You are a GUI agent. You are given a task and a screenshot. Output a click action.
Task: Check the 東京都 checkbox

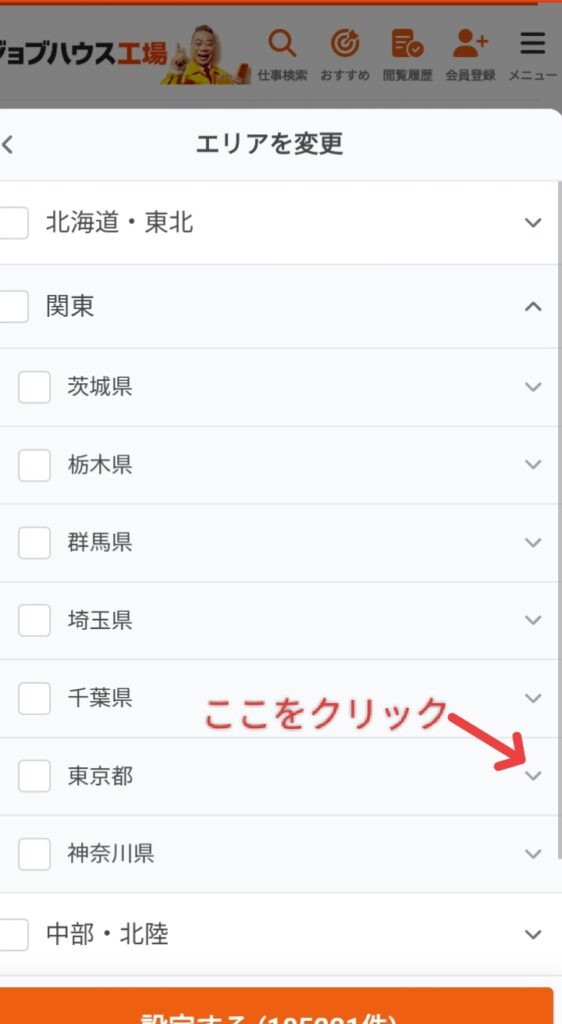coord(35,776)
